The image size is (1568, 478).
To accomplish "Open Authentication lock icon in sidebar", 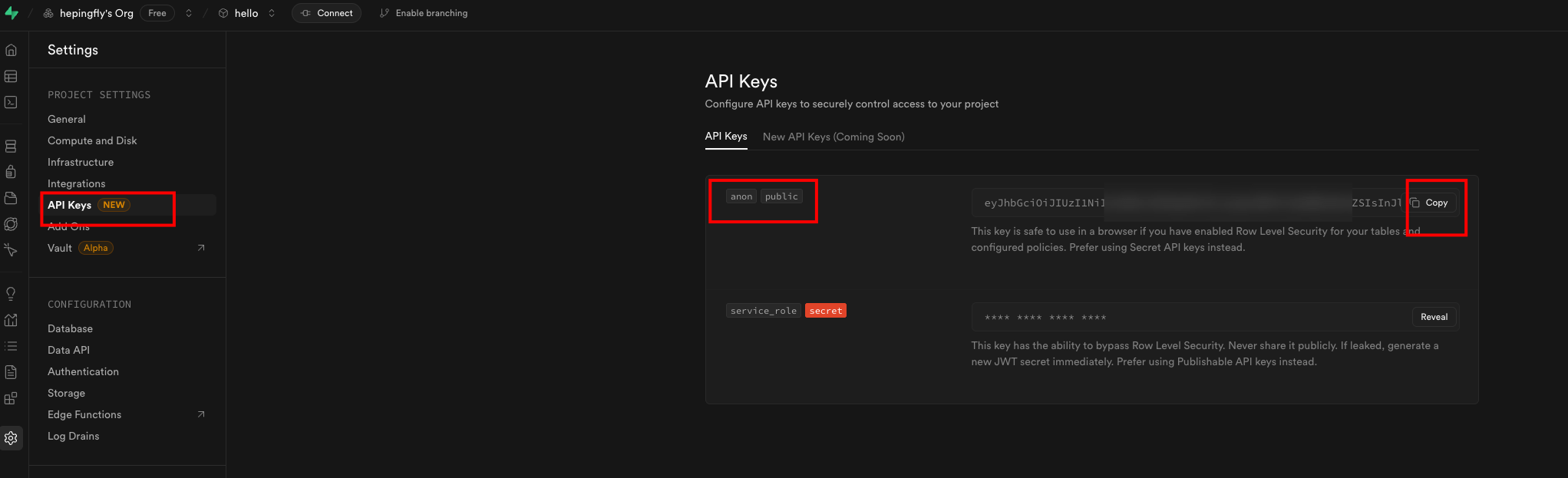I will (x=11, y=171).
